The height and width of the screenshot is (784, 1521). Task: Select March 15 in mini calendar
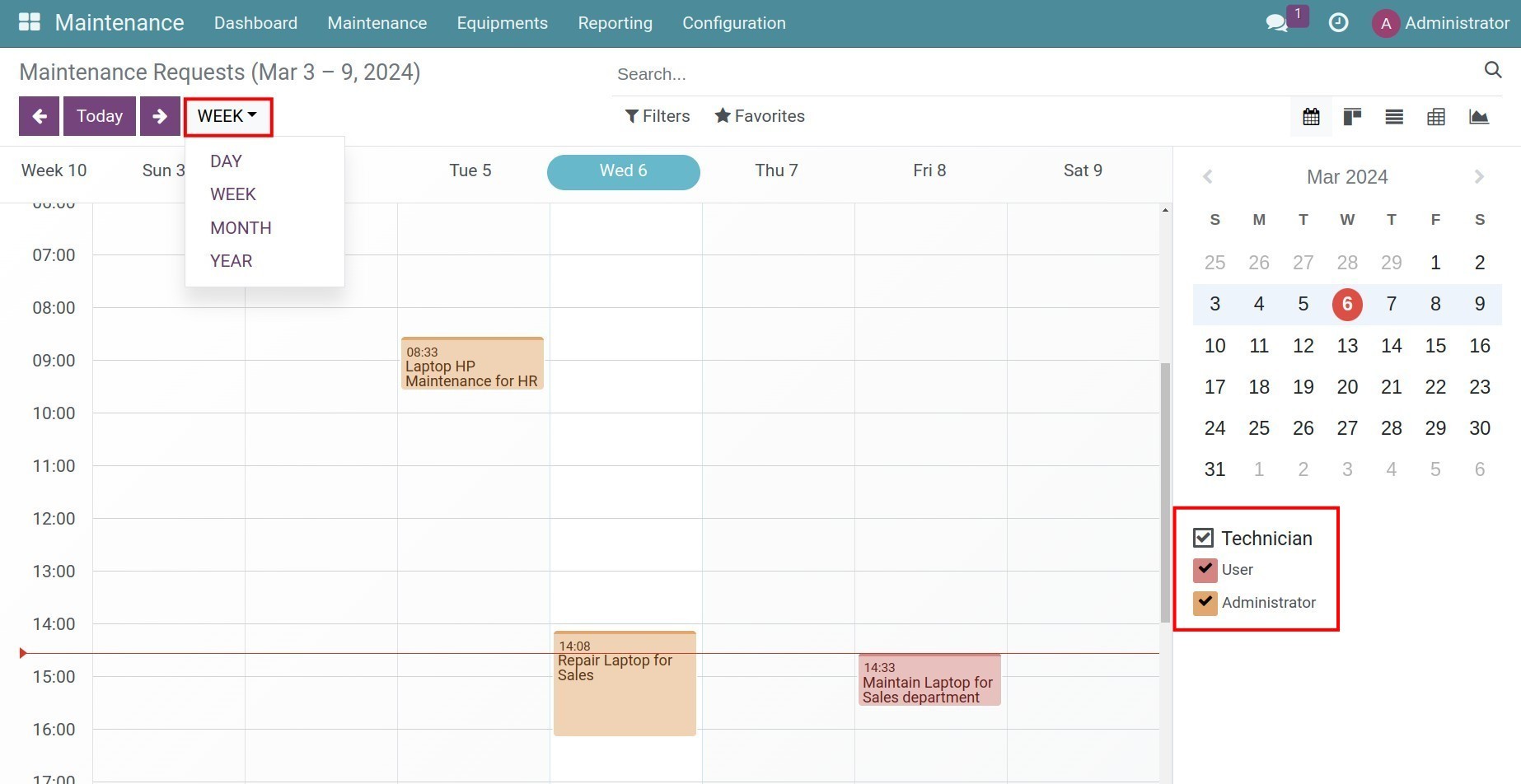(x=1435, y=346)
